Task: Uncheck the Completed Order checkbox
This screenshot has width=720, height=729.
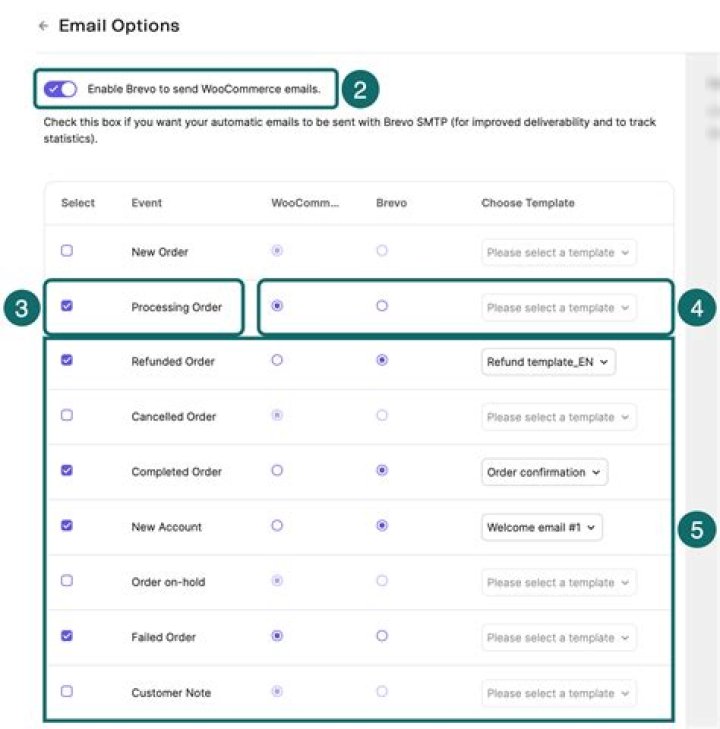Action: (67, 470)
